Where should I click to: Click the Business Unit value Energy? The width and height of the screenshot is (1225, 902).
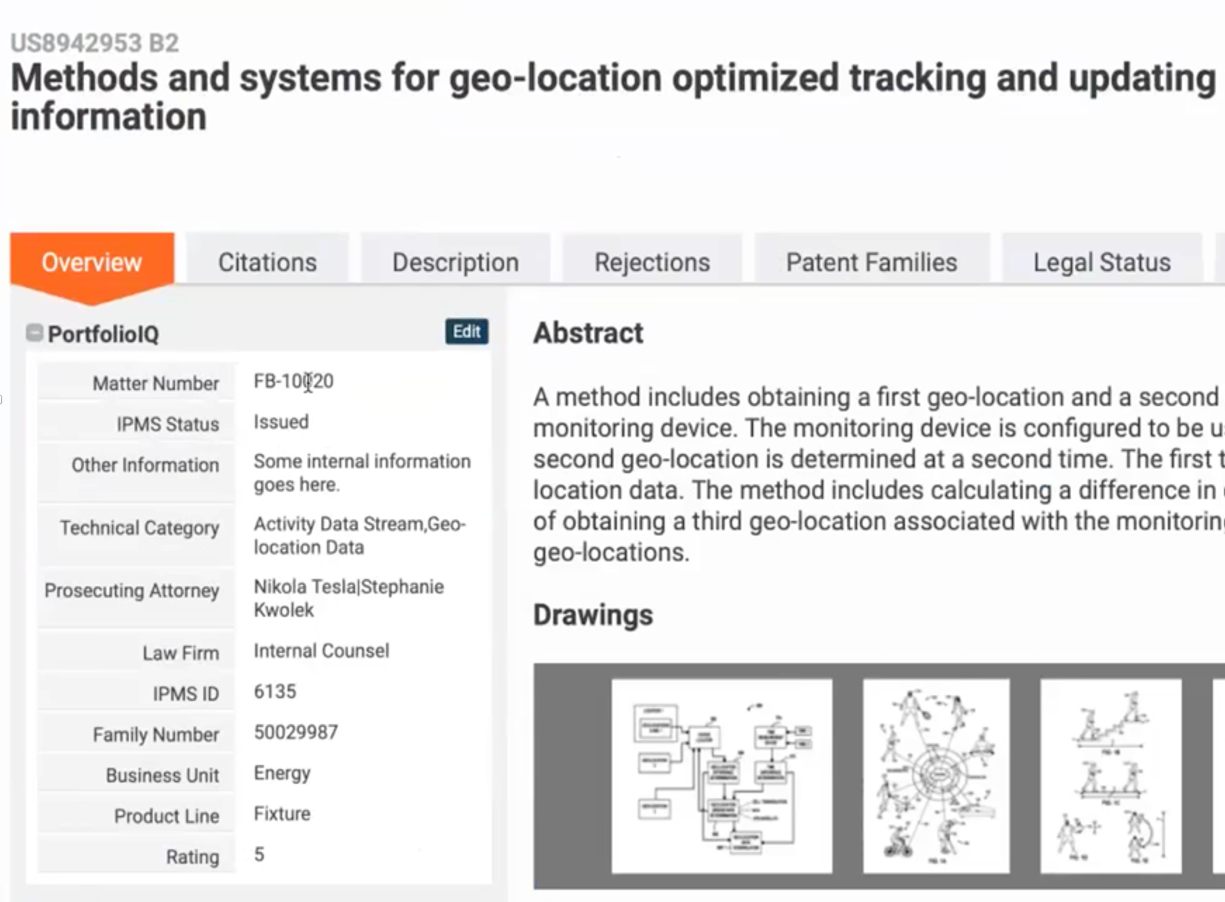pos(282,773)
